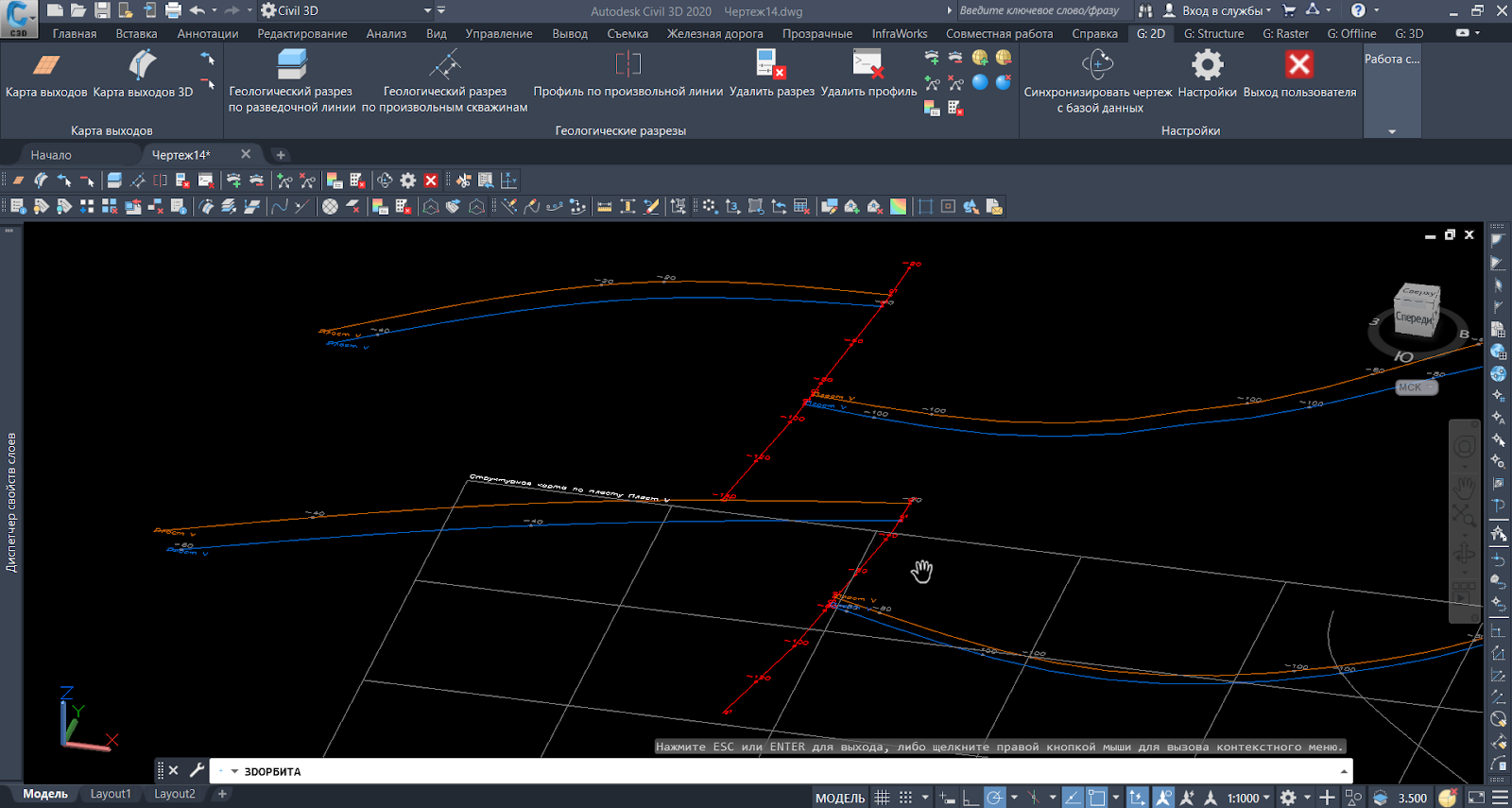The height and width of the screenshot is (808, 1512).
Task: Click the steering wheel icon in navigation bar
Action: [1464, 447]
